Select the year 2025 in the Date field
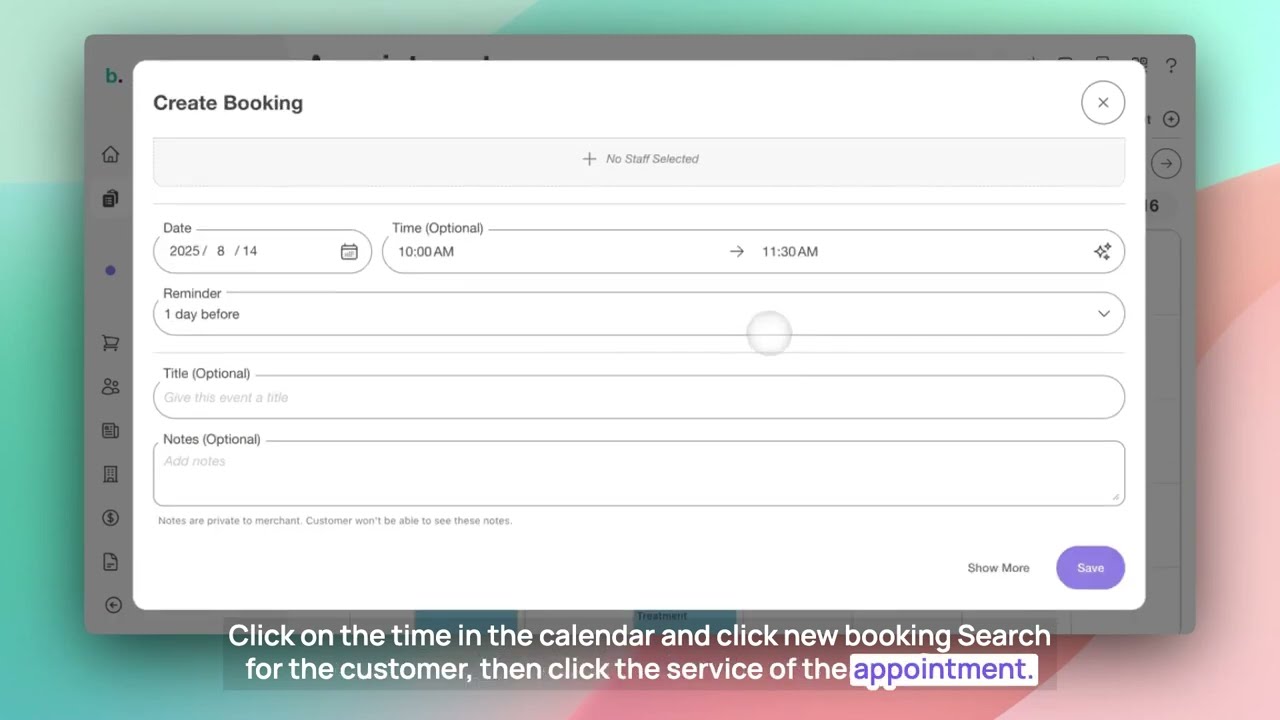The image size is (1280, 720). (185, 251)
